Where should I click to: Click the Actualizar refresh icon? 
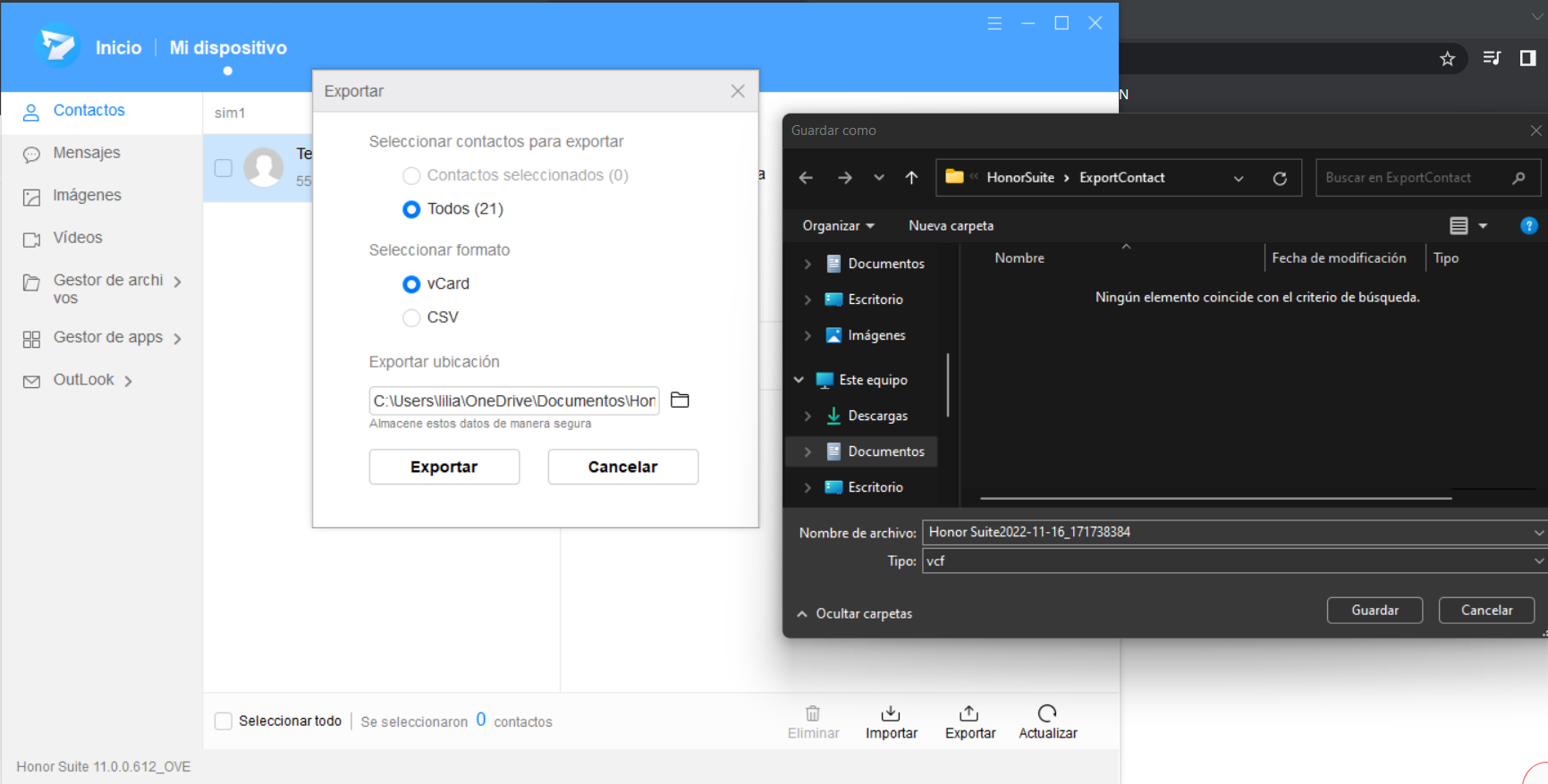point(1047,713)
